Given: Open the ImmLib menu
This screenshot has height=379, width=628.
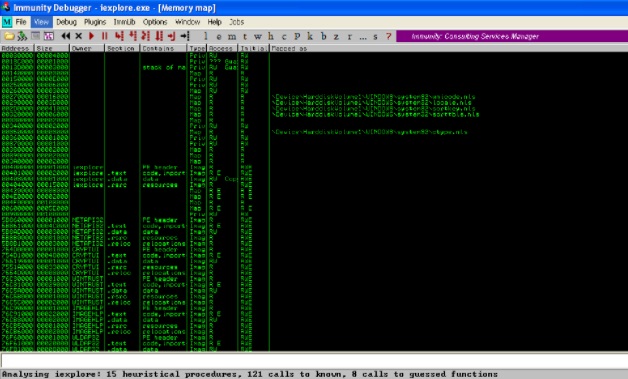Looking at the screenshot, I should coord(124,22).
